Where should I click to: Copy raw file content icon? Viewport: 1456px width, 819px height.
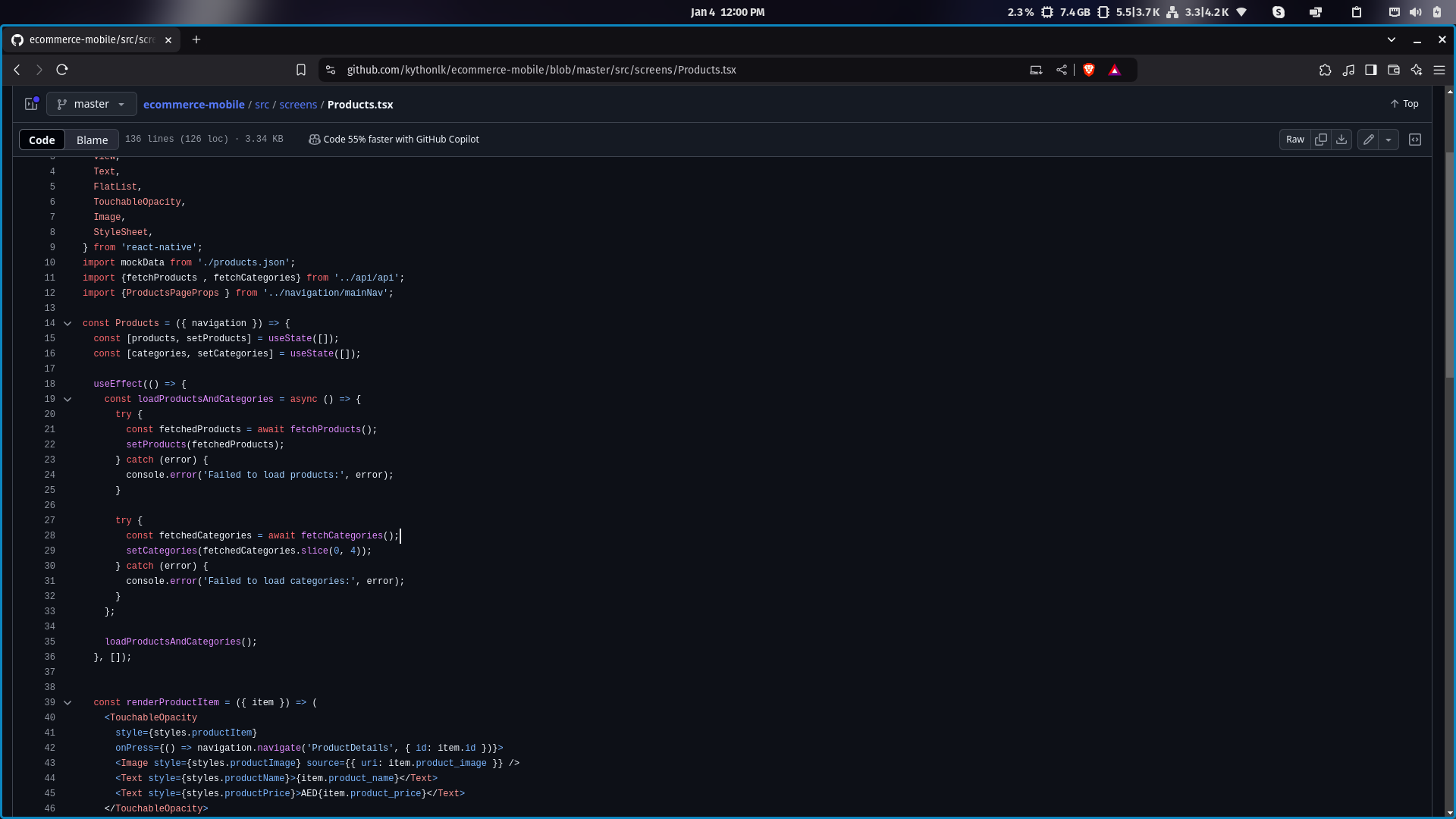[1321, 140]
